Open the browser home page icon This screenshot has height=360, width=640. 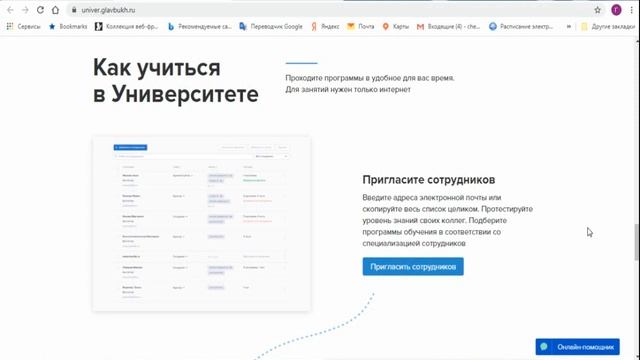[x=56, y=10]
